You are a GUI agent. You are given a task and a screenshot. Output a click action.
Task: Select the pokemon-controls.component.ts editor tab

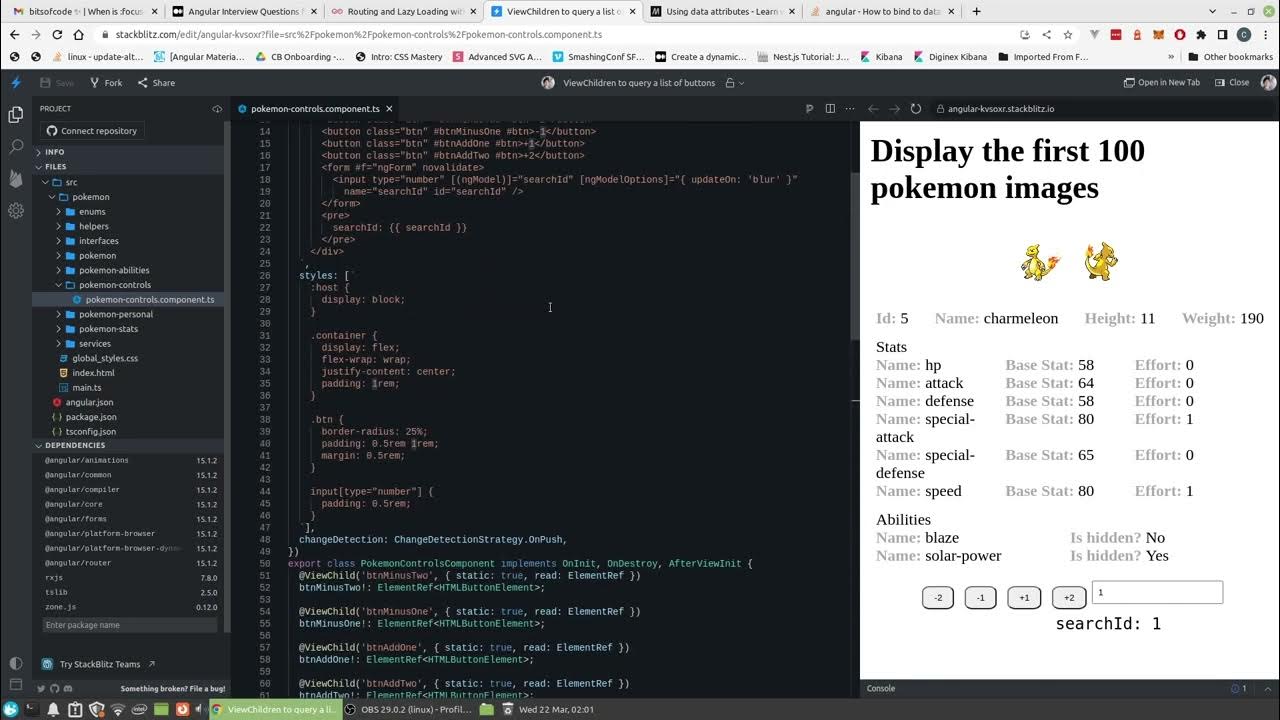pyautogui.click(x=315, y=108)
